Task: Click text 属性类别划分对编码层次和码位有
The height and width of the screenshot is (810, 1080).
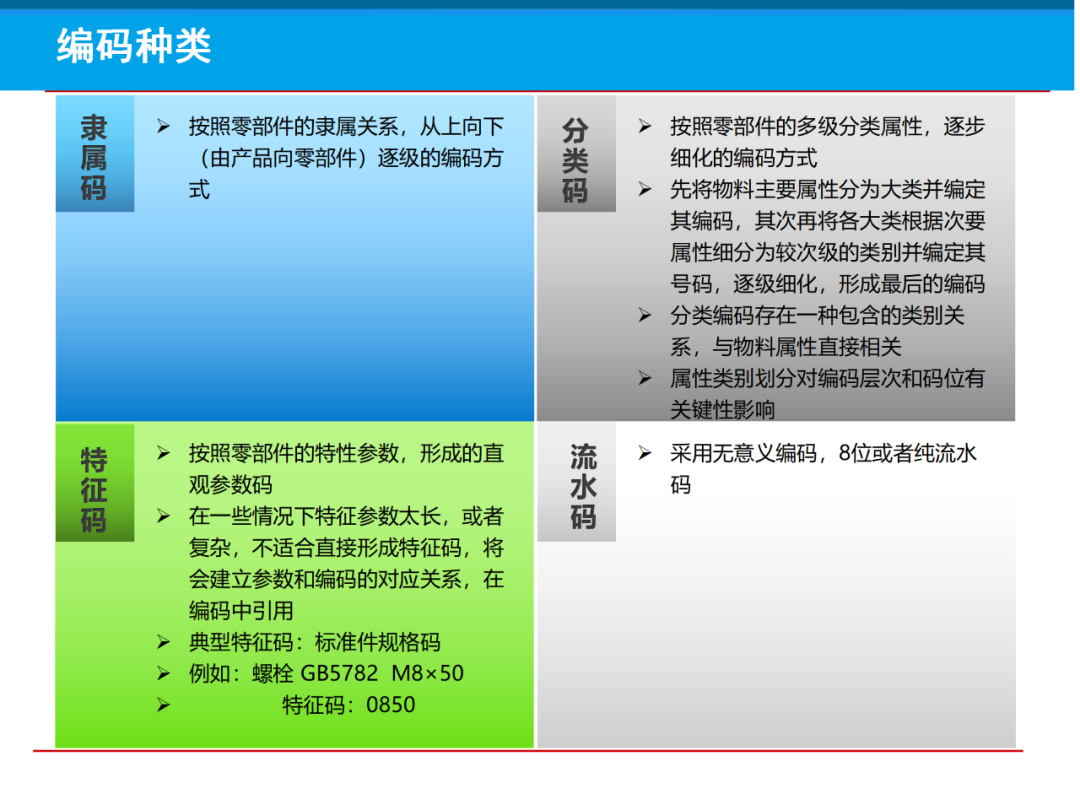Action: click(827, 379)
